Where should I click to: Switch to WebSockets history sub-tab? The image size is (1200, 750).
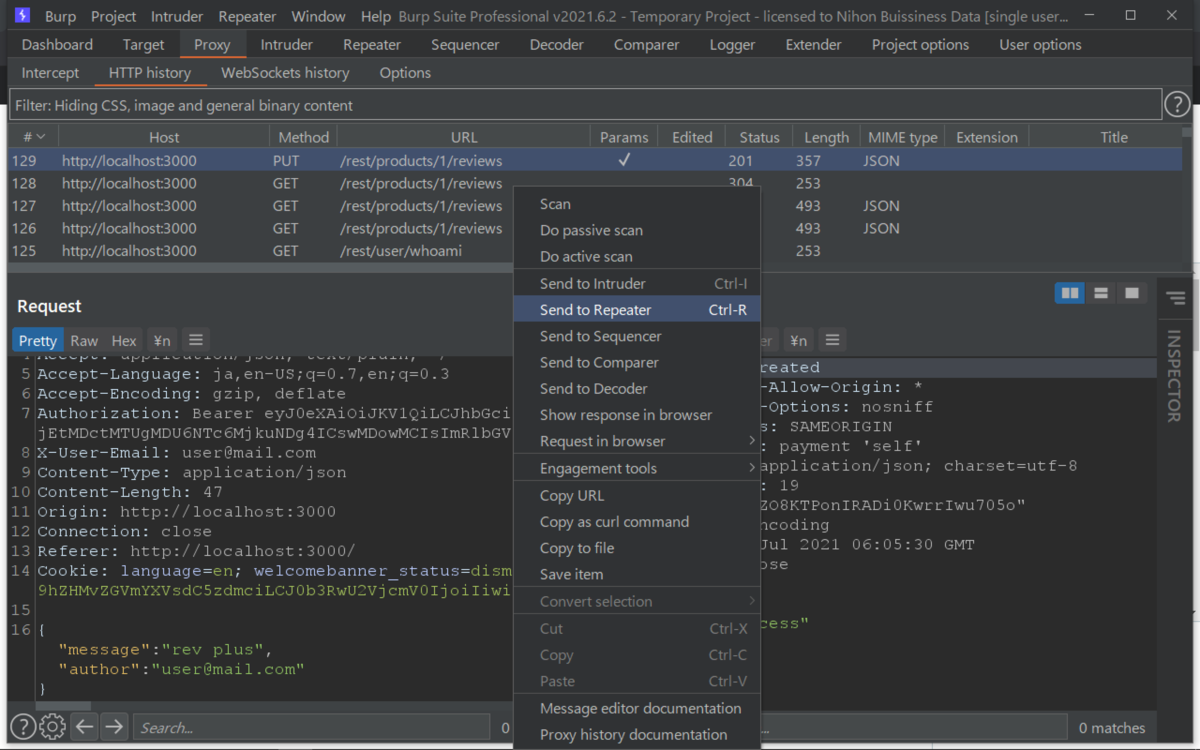coord(285,72)
